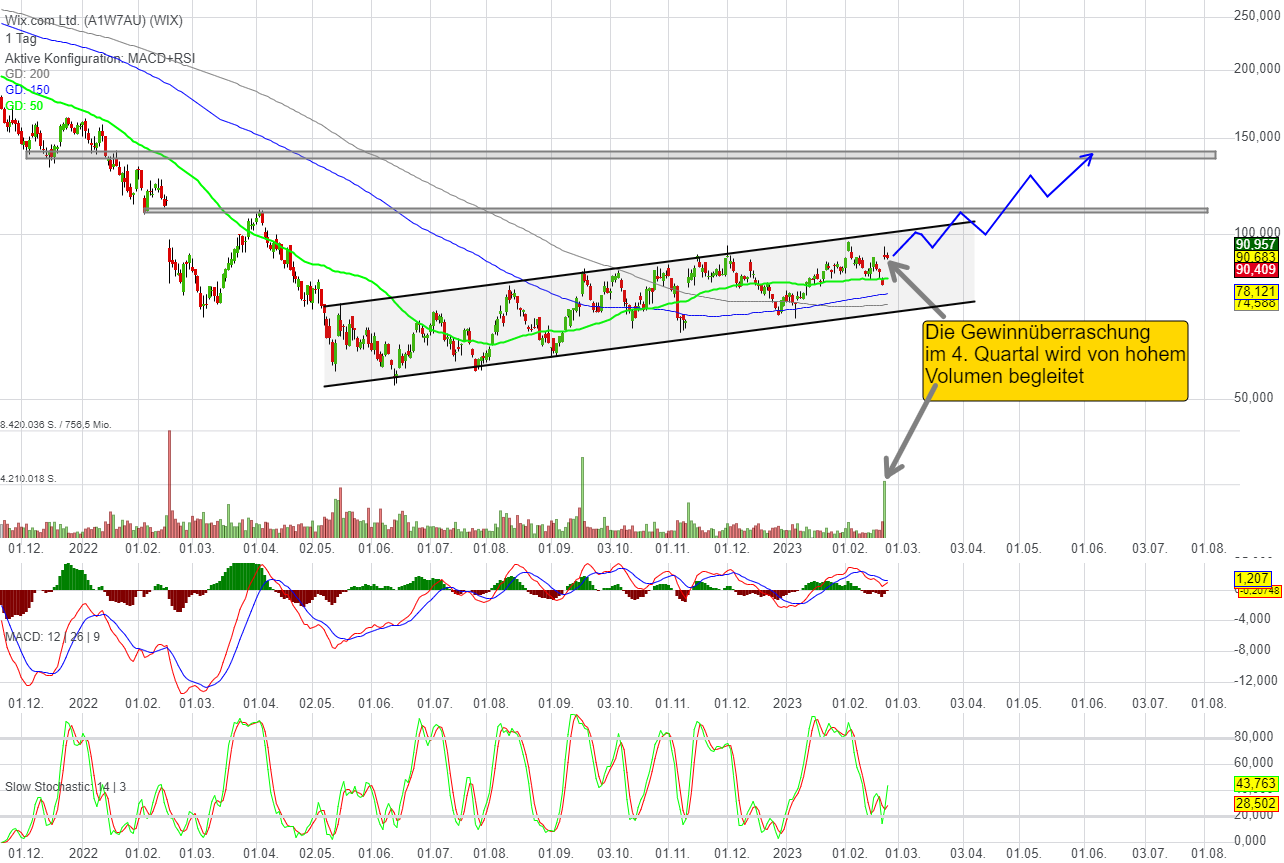
Task: Click the green-bordered '43,763' stochastic value tag
Action: (x=1255, y=784)
